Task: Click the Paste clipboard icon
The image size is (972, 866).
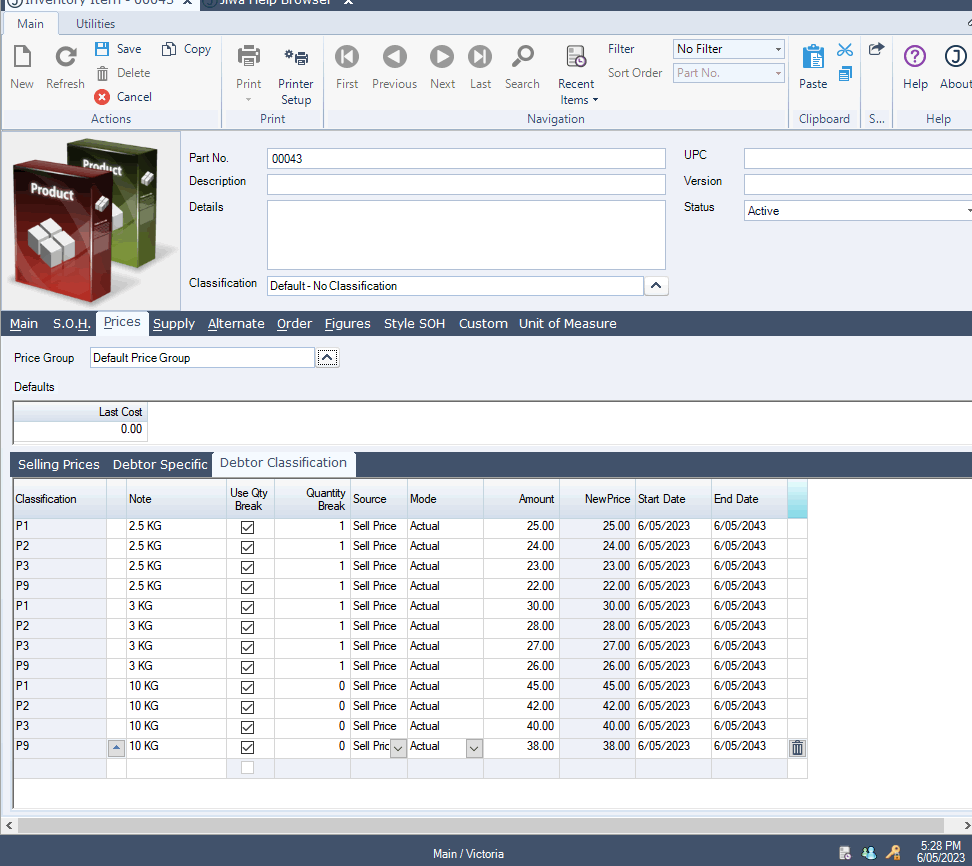Action: [812, 58]
